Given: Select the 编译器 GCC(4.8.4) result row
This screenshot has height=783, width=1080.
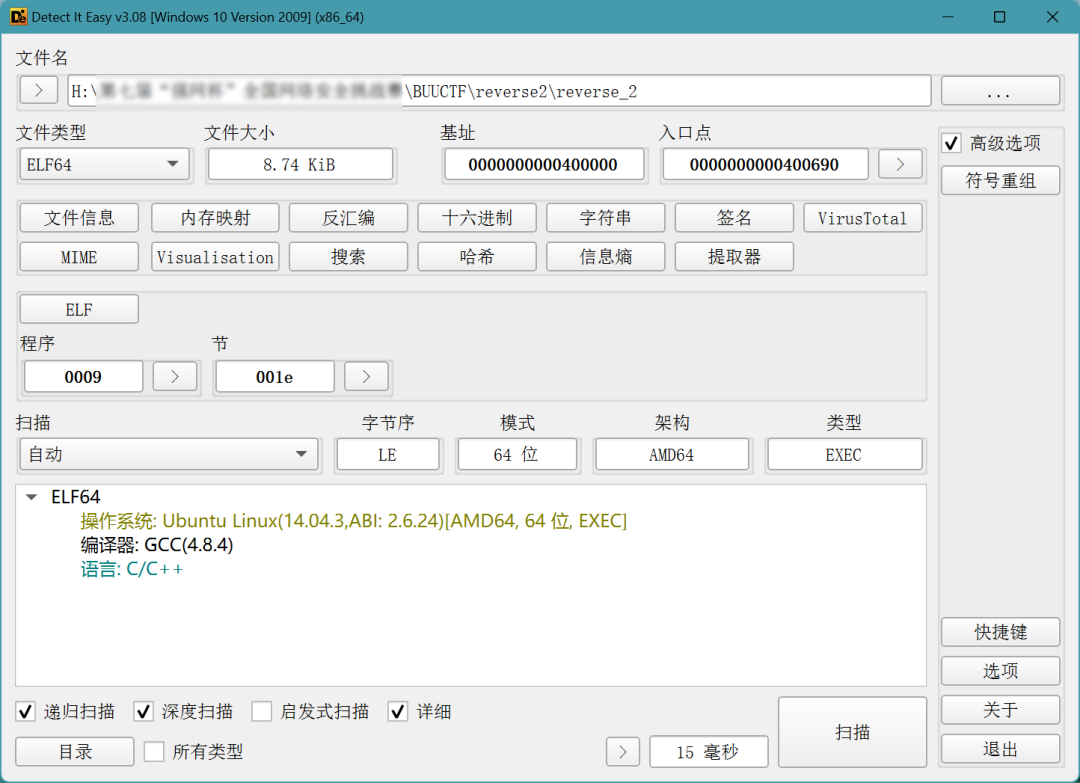Looking at the screenshot, I should pyautogui.click(x=156, y=545).
